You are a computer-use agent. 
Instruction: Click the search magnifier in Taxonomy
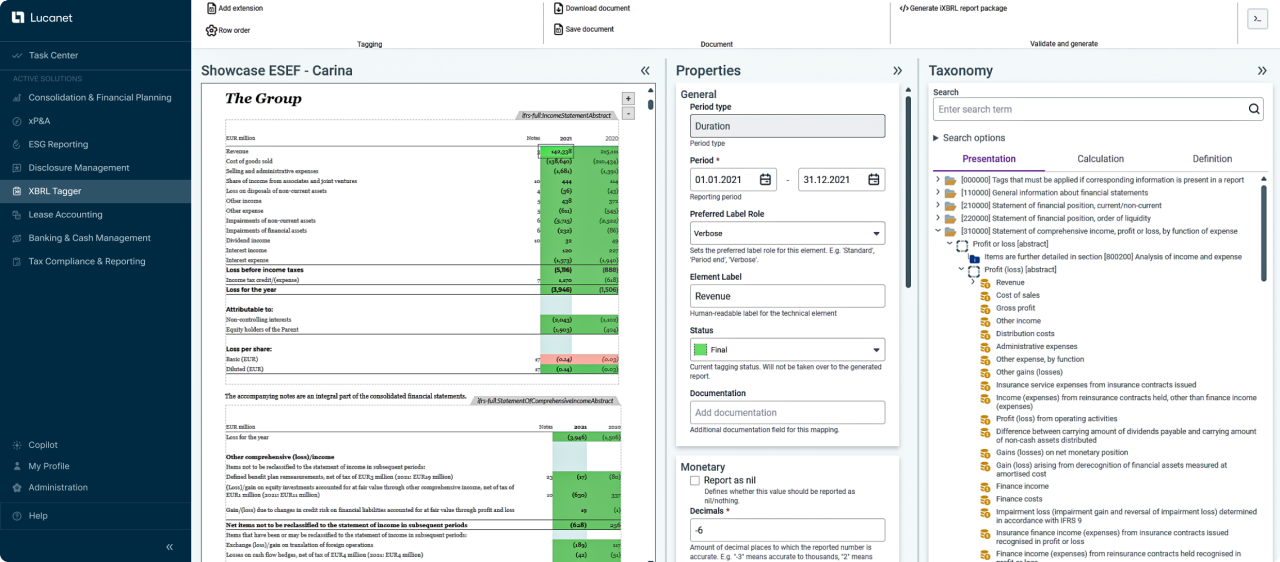coord(1254,109)
